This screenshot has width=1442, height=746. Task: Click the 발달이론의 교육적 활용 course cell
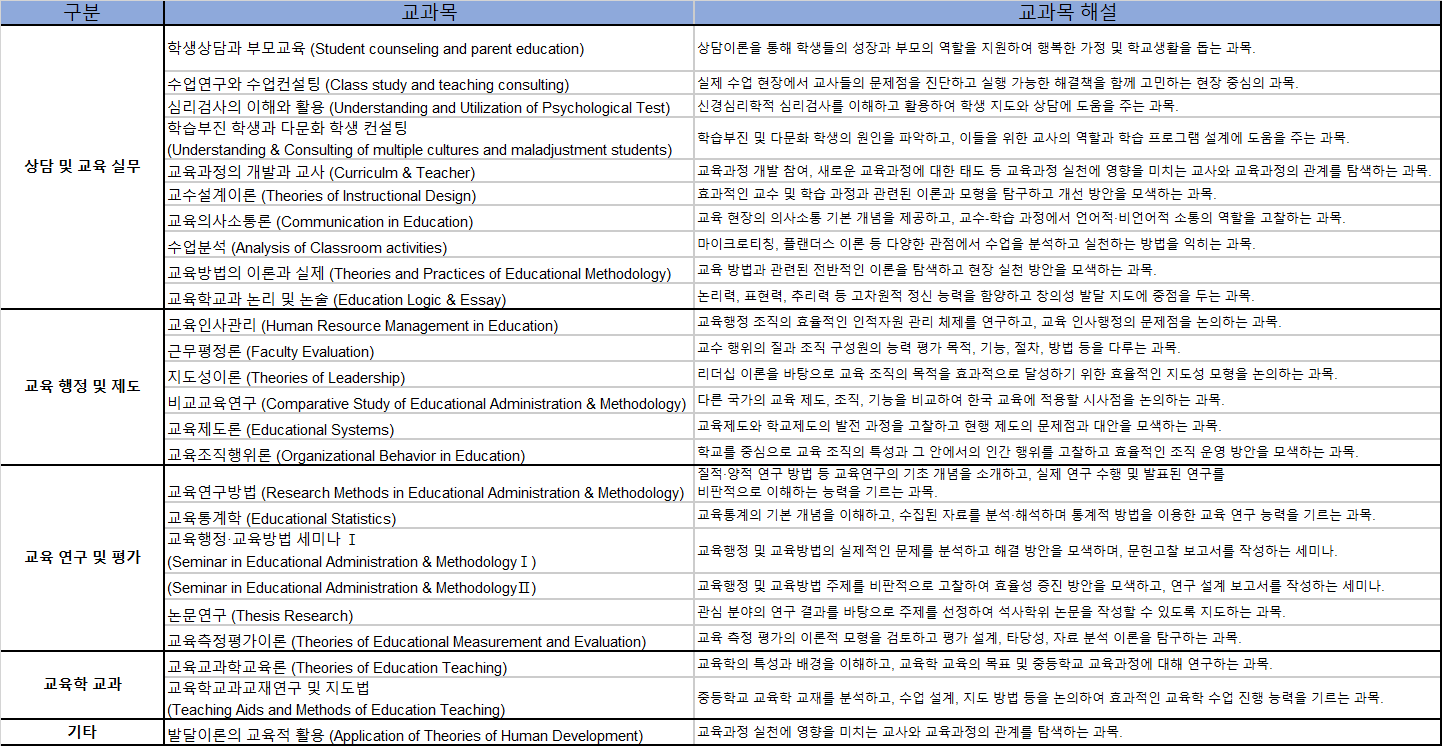coord(404,735)
